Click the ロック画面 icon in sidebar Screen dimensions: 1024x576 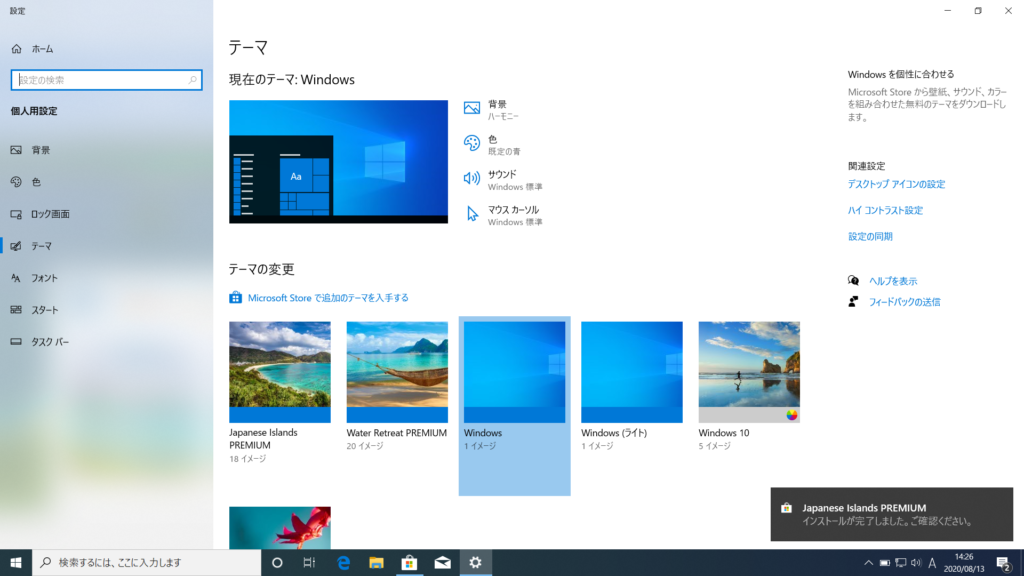(16, 214)
